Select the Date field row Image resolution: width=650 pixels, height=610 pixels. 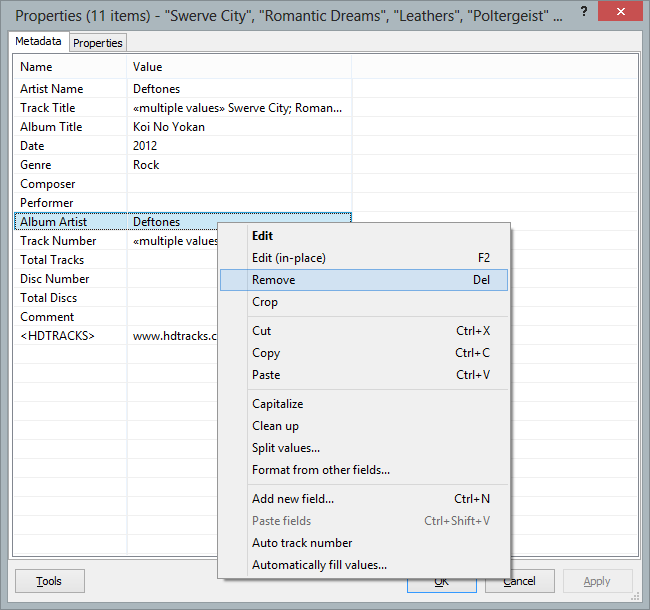pyautogui.click(x=183, y=146)
